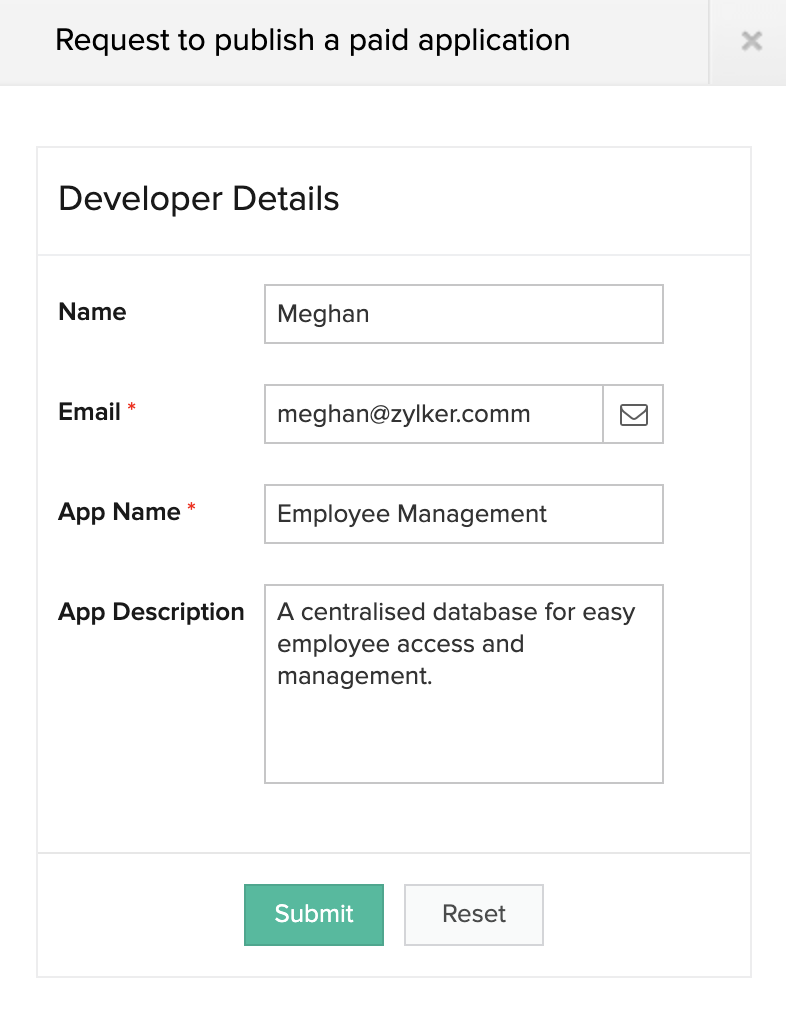Click the envelope icon beside the email field
This screenshot has height=1020, width=786.
pos(633,414)
